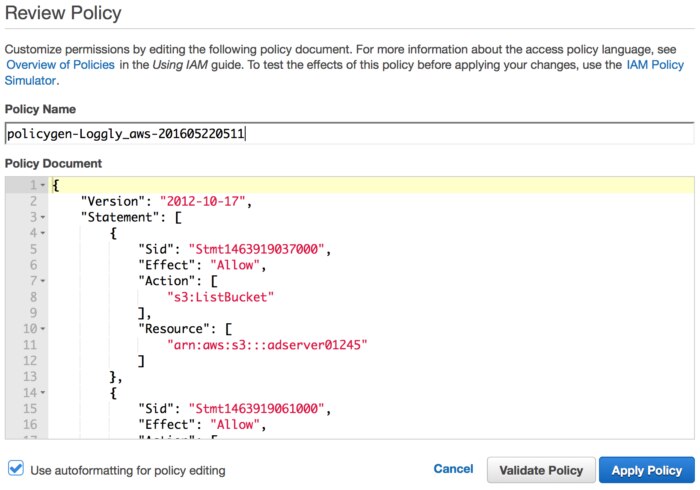Toggle the autoformatting for policy editing checkbox
Viewport: 700px width, 490px height.
click(x=15, y=469)
